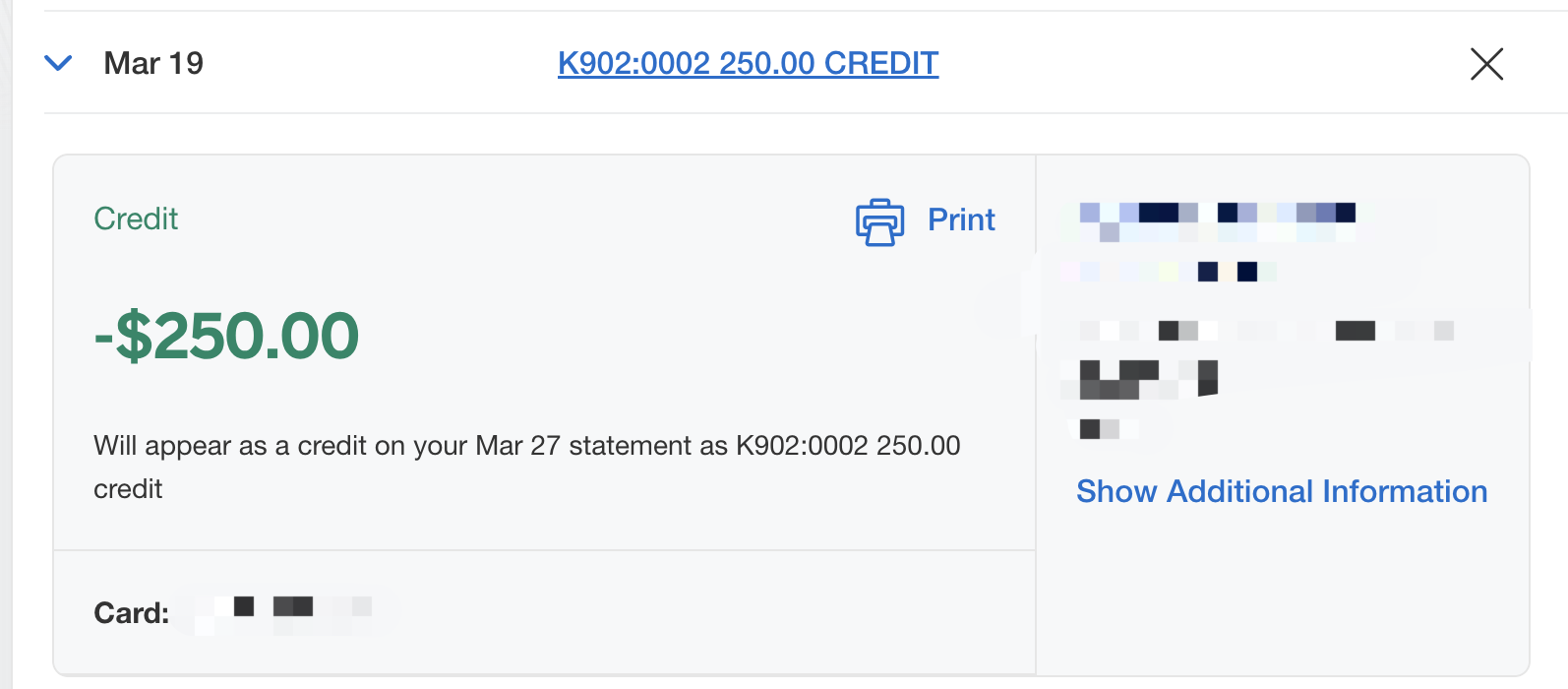
Task: Click the small blurred item just above Show Additional Information
Action: pyautogui.click(x=1104, y=429)
